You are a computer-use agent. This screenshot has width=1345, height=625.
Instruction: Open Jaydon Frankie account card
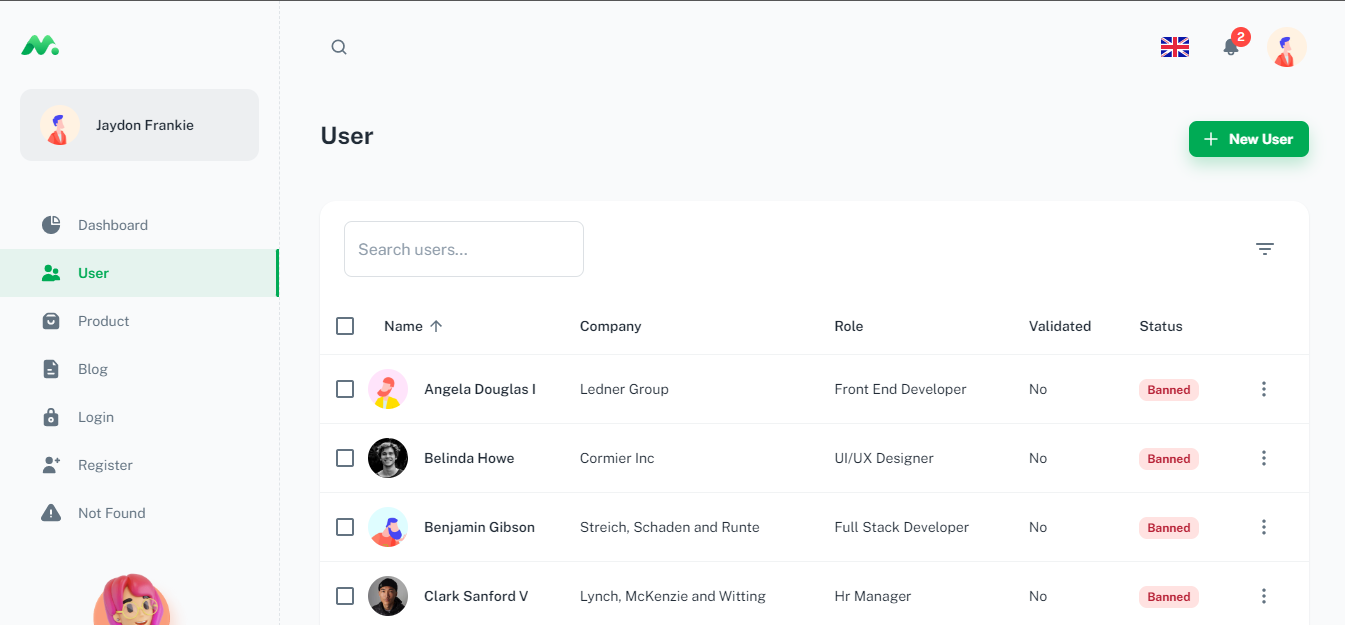[139, 125]
